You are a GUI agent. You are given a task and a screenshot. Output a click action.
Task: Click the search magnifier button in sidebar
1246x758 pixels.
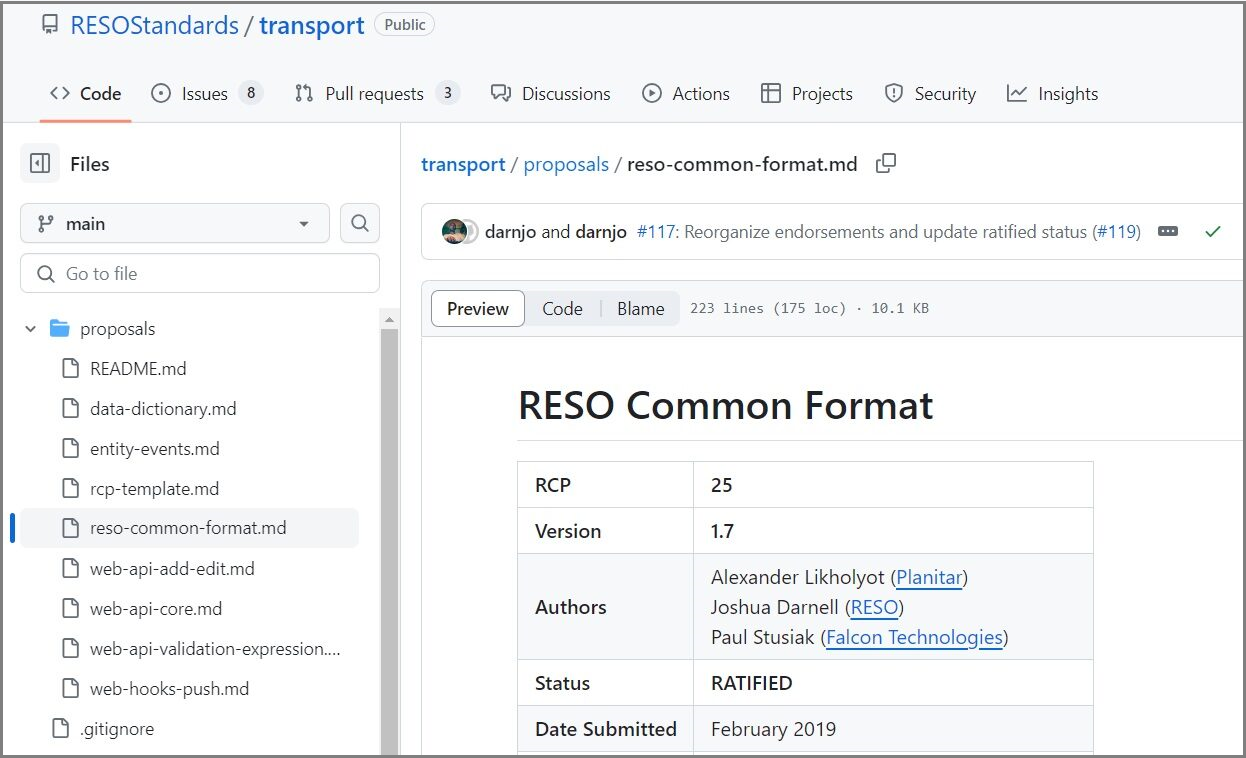[360, 223]
